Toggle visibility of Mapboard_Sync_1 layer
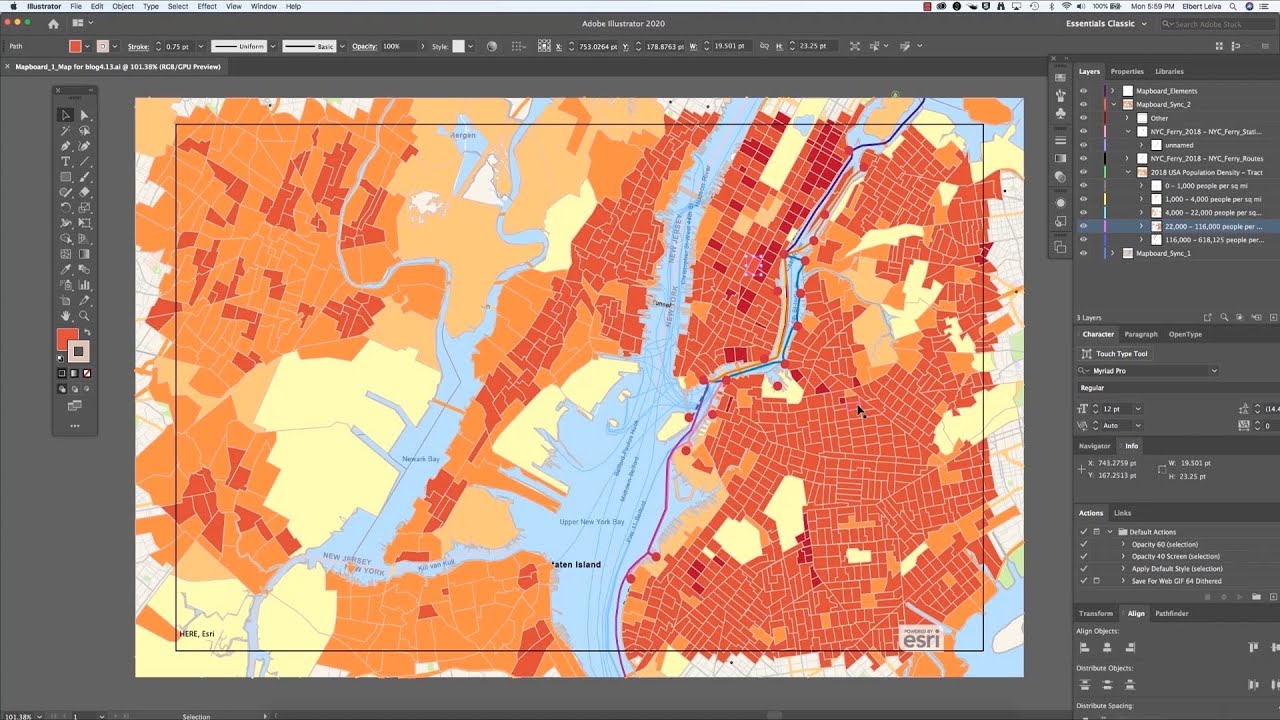Screen dimensions: 1280x720 [1083, 253]
